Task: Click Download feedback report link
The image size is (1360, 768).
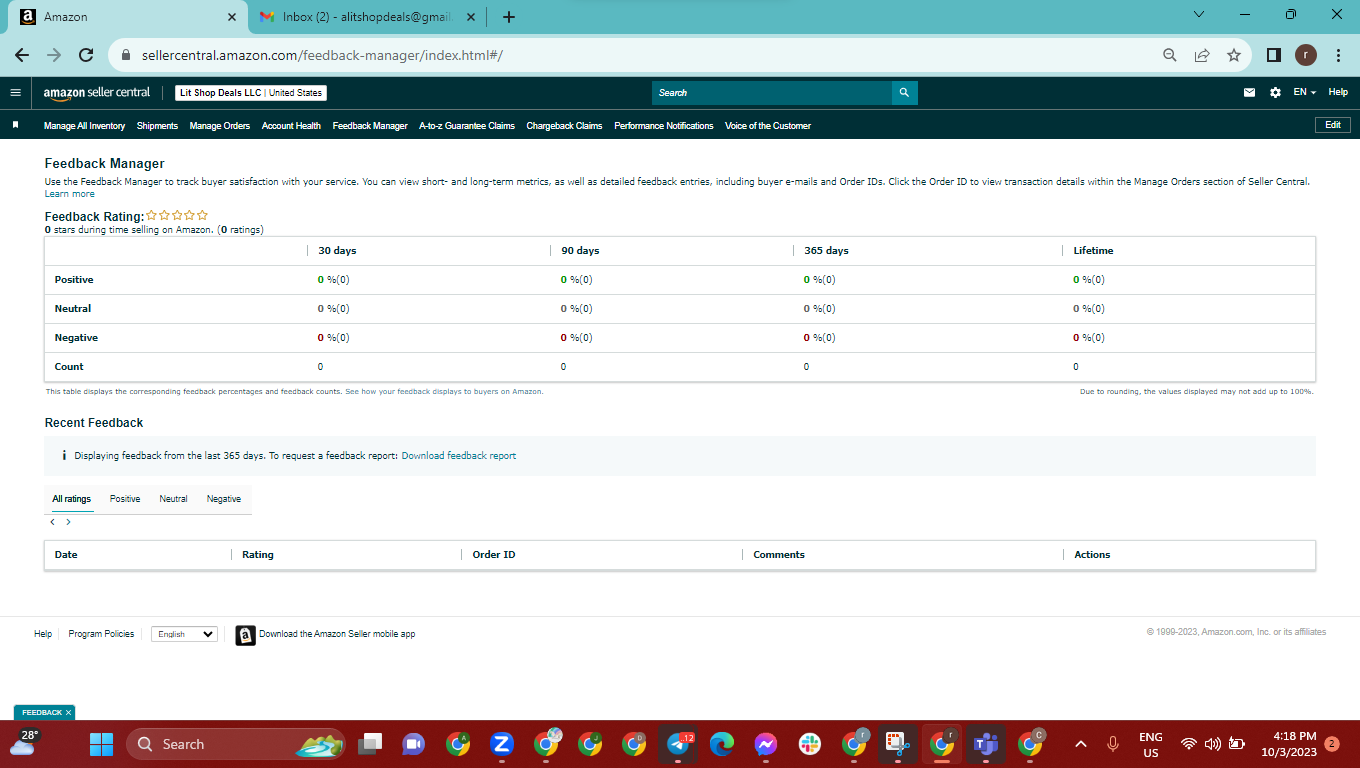Action: click(459, 456)
